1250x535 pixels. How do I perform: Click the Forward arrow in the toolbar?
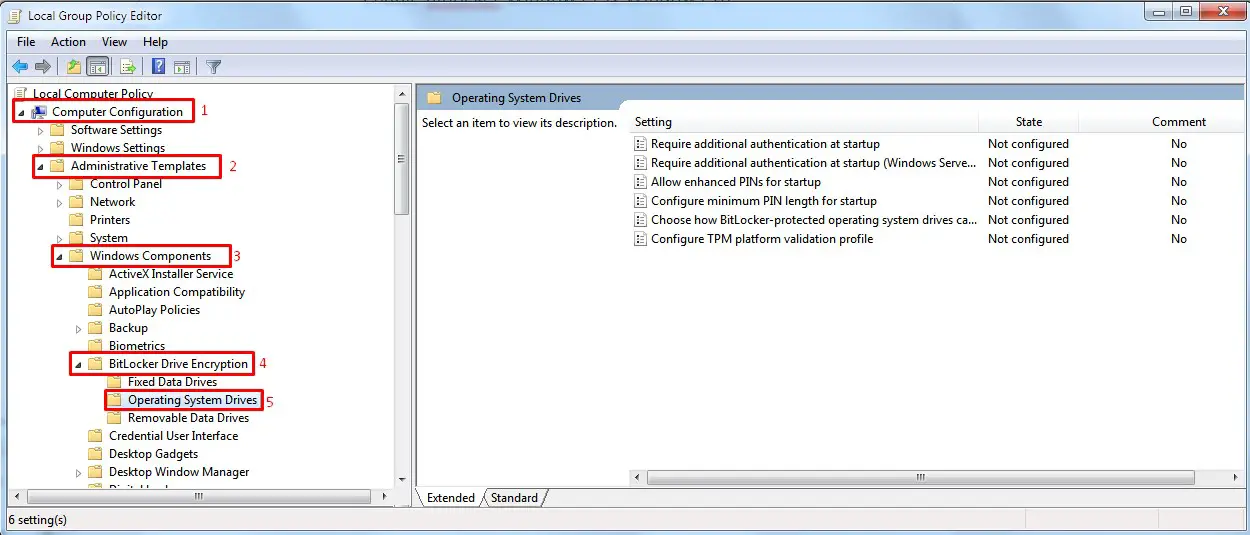click(x=43, y=67)
